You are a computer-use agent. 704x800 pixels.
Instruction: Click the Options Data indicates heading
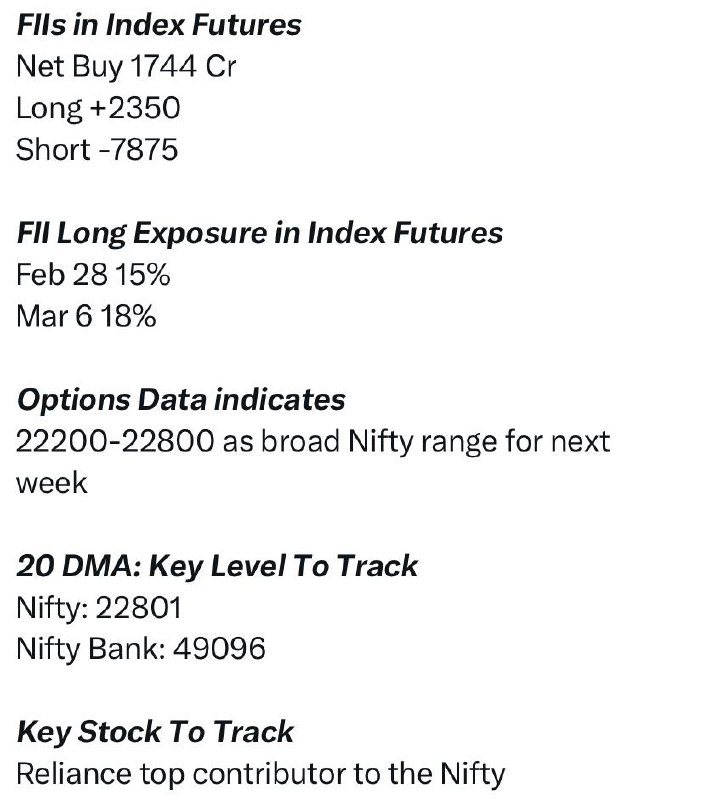pos(181,399)
